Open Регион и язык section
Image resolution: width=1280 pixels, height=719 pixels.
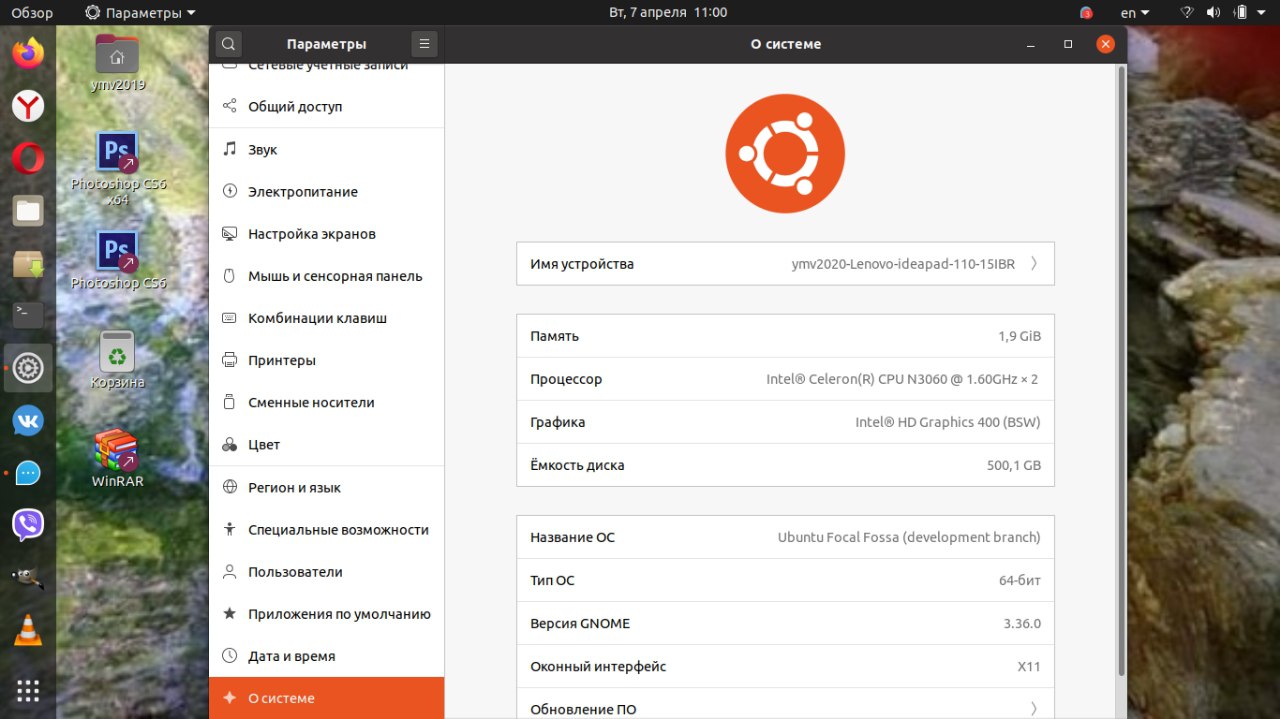327,488
